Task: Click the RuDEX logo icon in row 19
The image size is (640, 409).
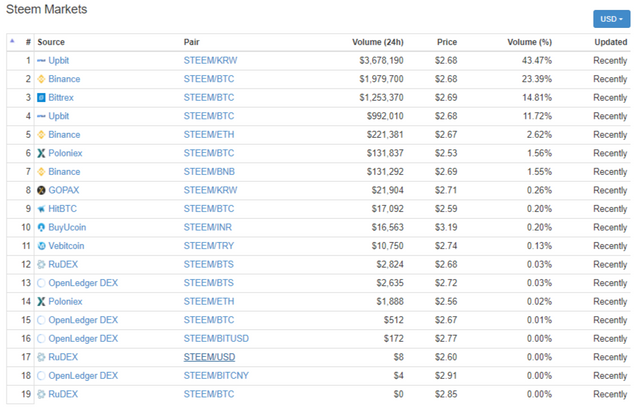Action: 41,394
